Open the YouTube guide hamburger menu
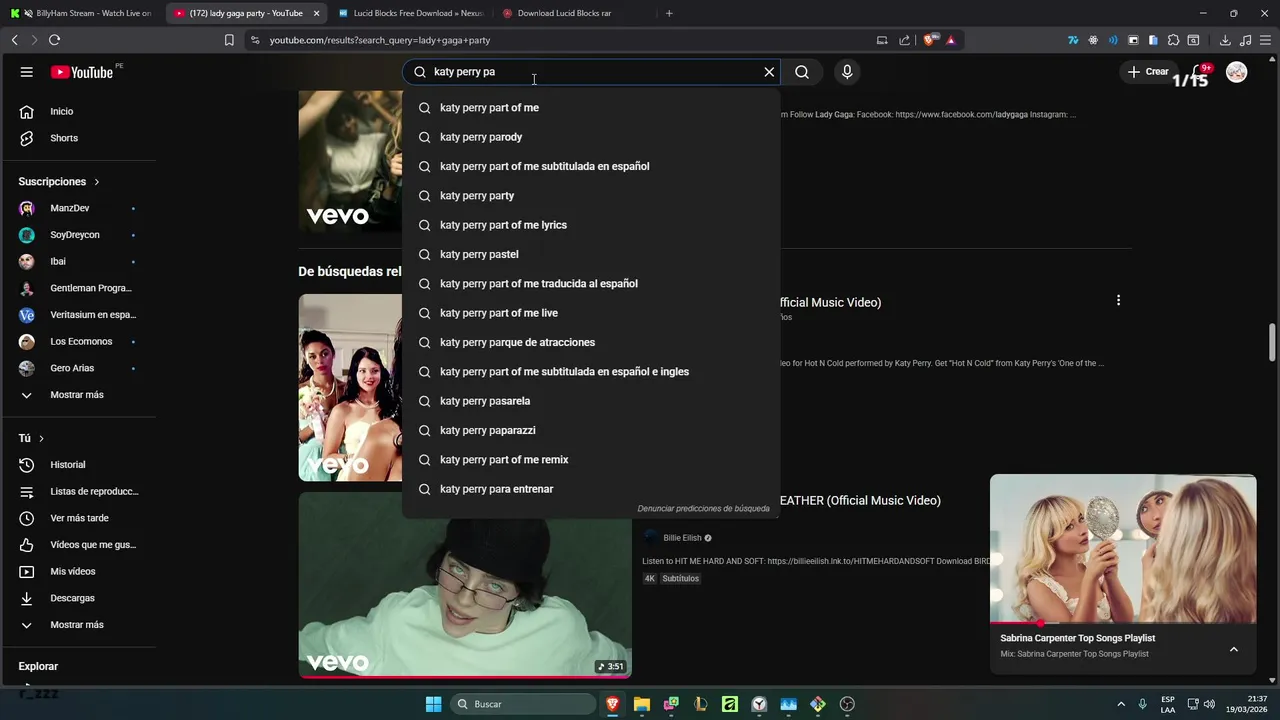The height and width of the screenshot is (720, 1280). click(x=27, y=72)
